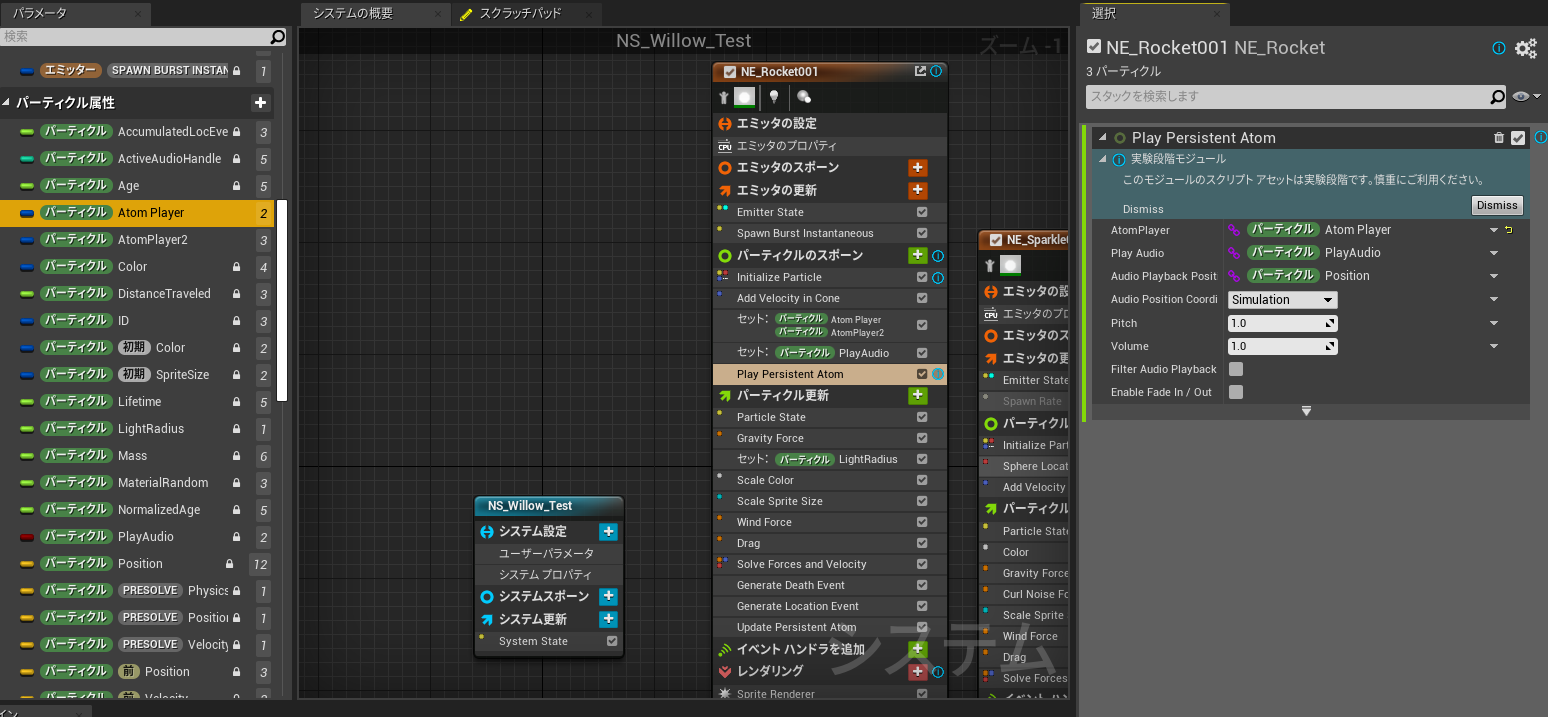Enable the Filter Audio Playback checkbox

pos(1236,369)
